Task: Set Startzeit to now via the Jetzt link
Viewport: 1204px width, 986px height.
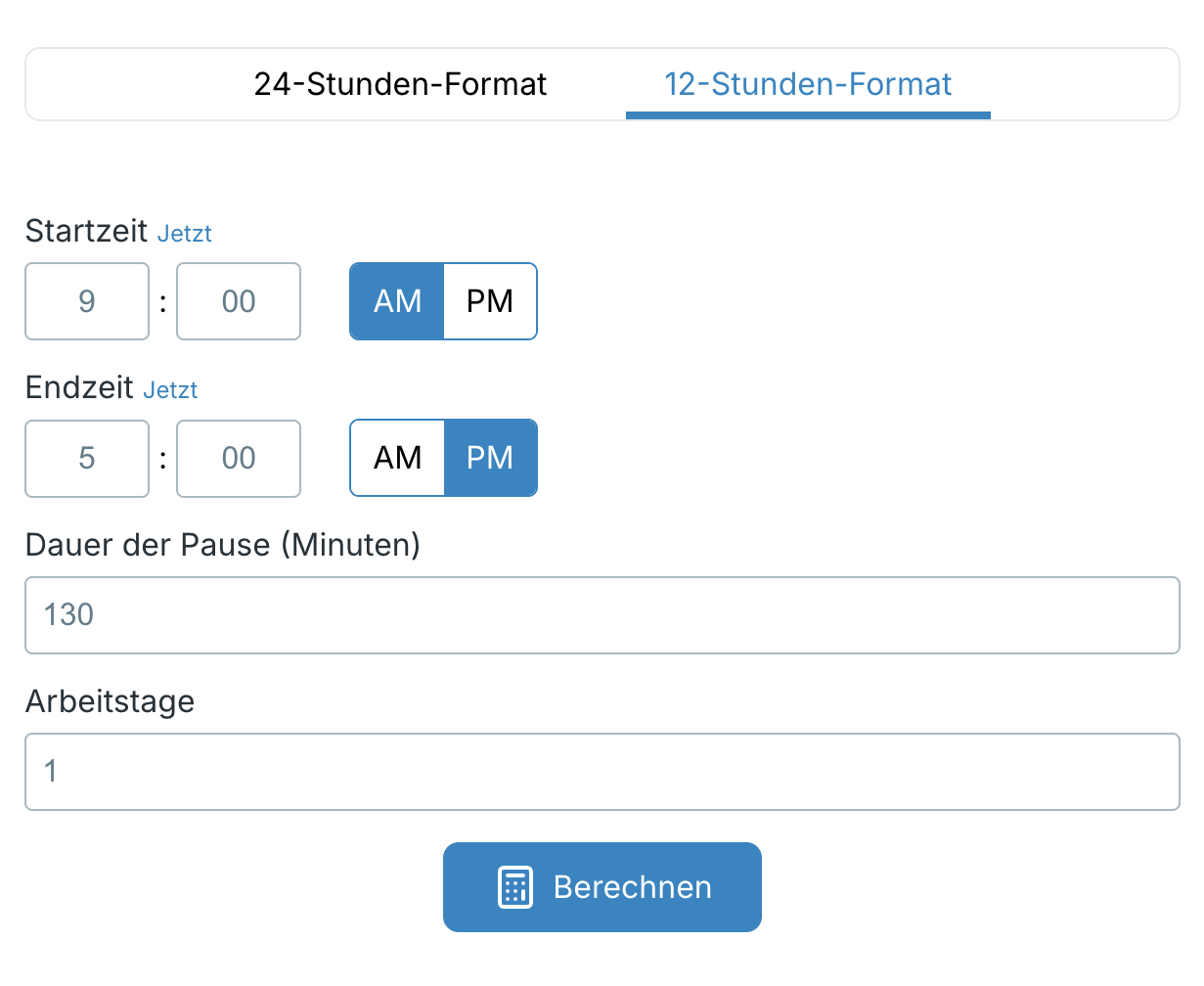Action: tap(185, 233)
